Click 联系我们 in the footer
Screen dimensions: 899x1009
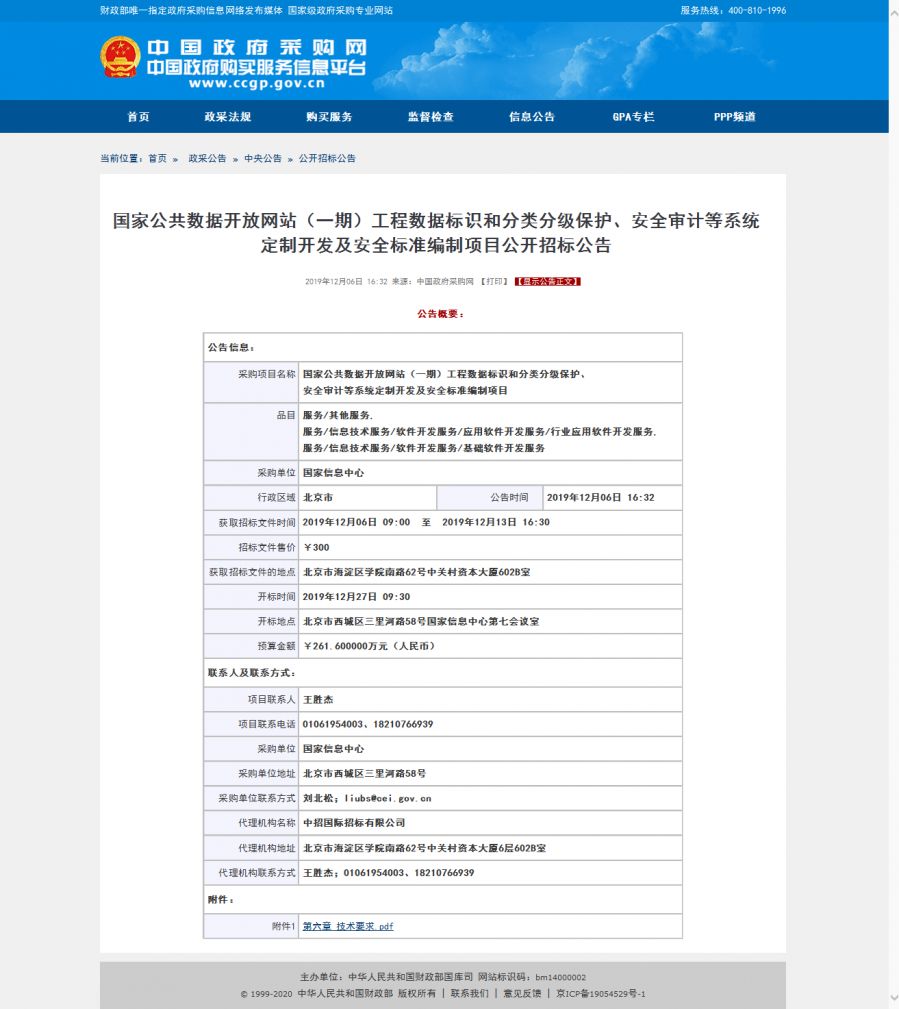469,994
